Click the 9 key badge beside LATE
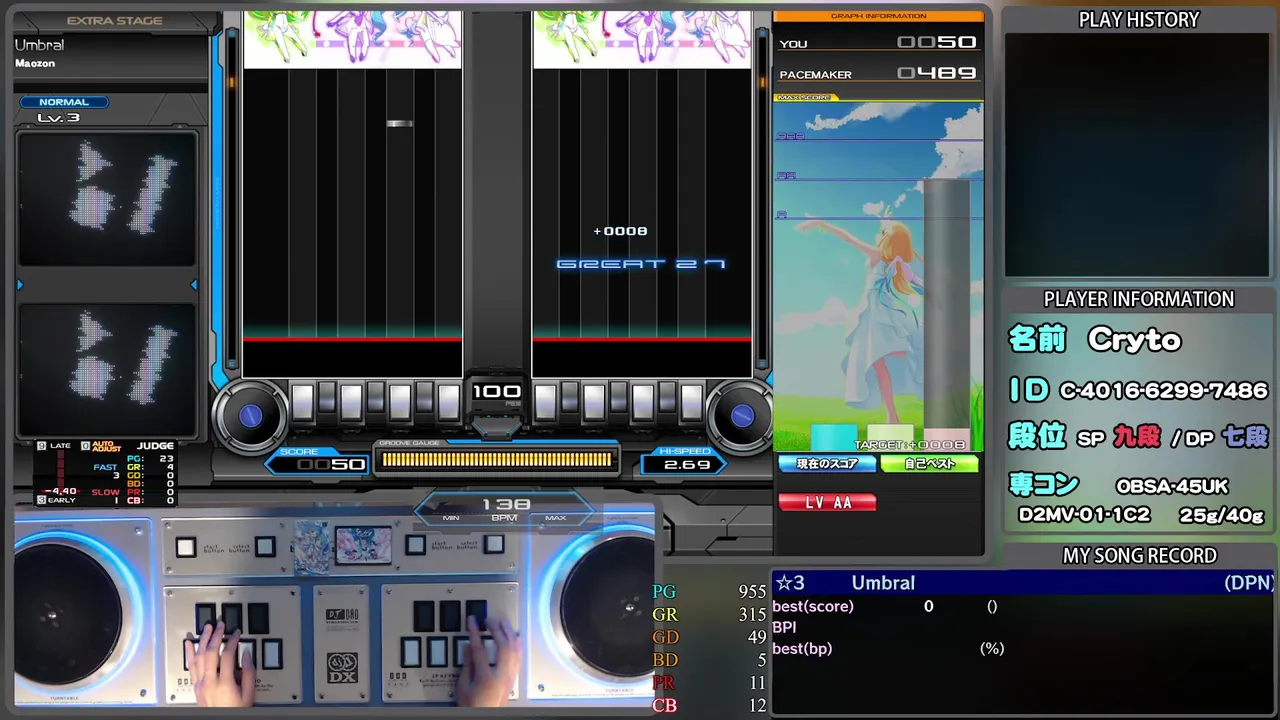Image resolution: width=1280 pixels, height=720 pixels. point(41,446)
